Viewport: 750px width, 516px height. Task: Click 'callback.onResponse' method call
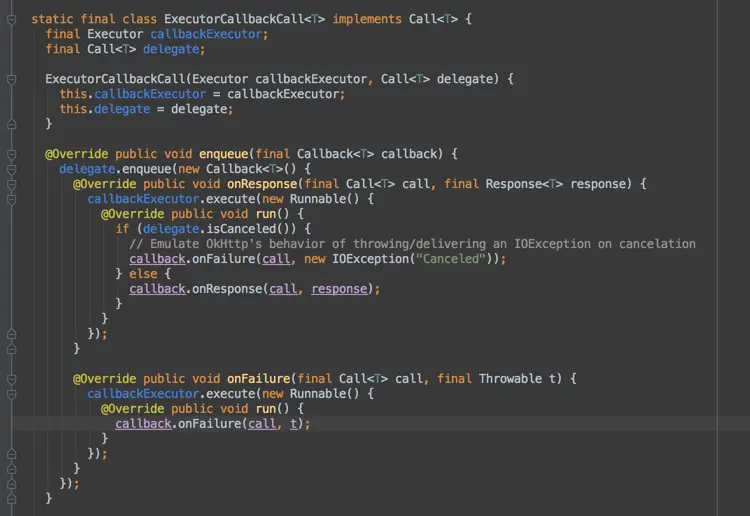click(x=196, y=289)
